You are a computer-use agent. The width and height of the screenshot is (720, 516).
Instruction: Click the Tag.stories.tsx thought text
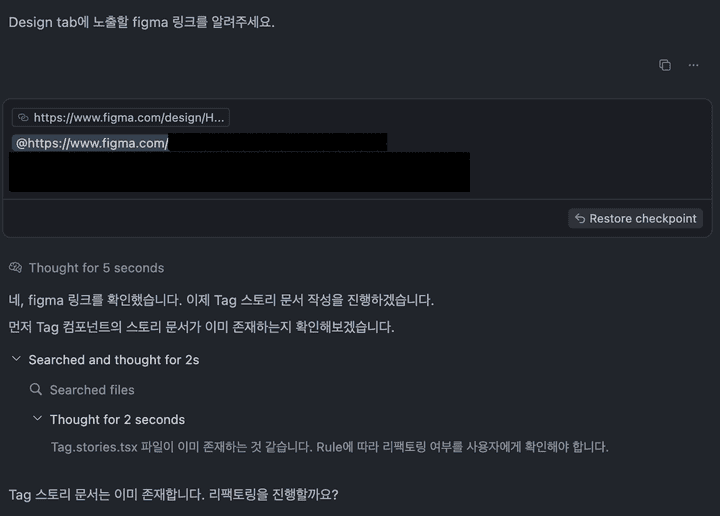[x=330, y=447]
